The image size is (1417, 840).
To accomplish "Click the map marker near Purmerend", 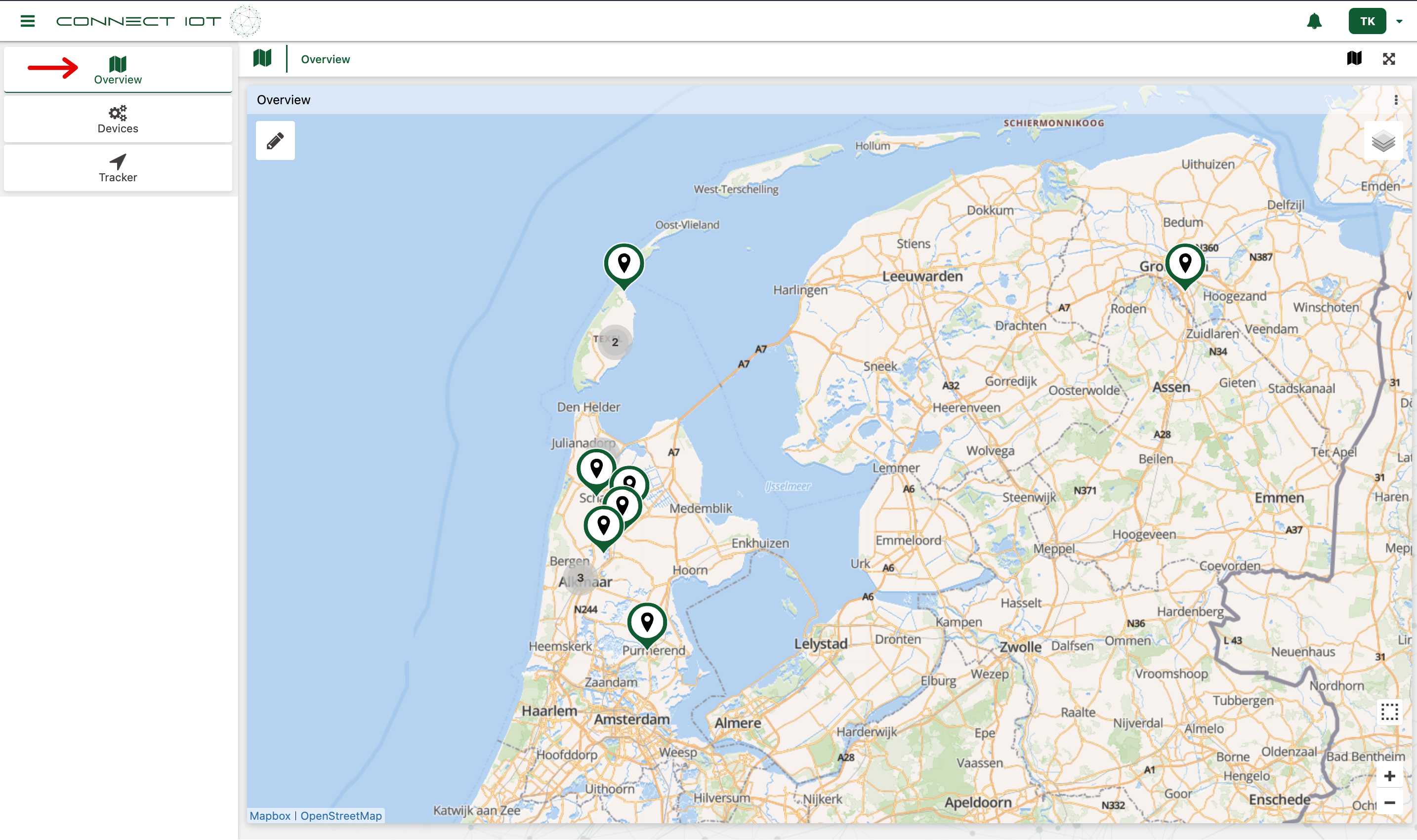I will point(647,623).
